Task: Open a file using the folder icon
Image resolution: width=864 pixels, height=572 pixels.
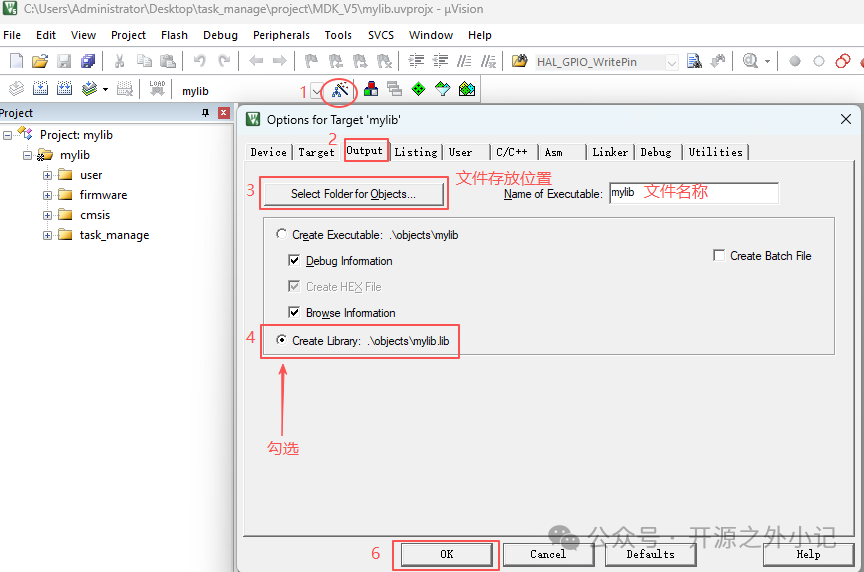Action: tap(40, 61)
